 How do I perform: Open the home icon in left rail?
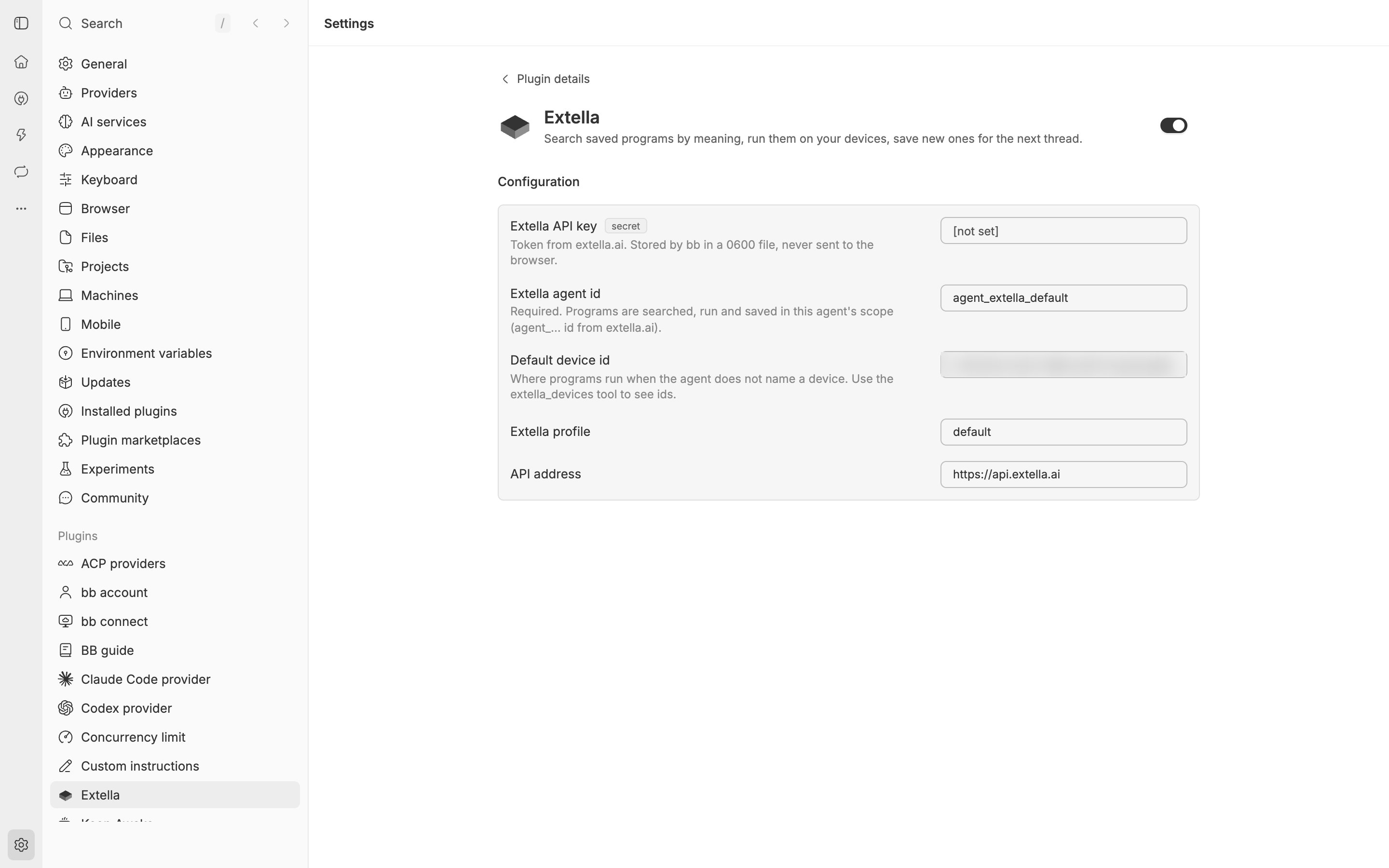21,61
